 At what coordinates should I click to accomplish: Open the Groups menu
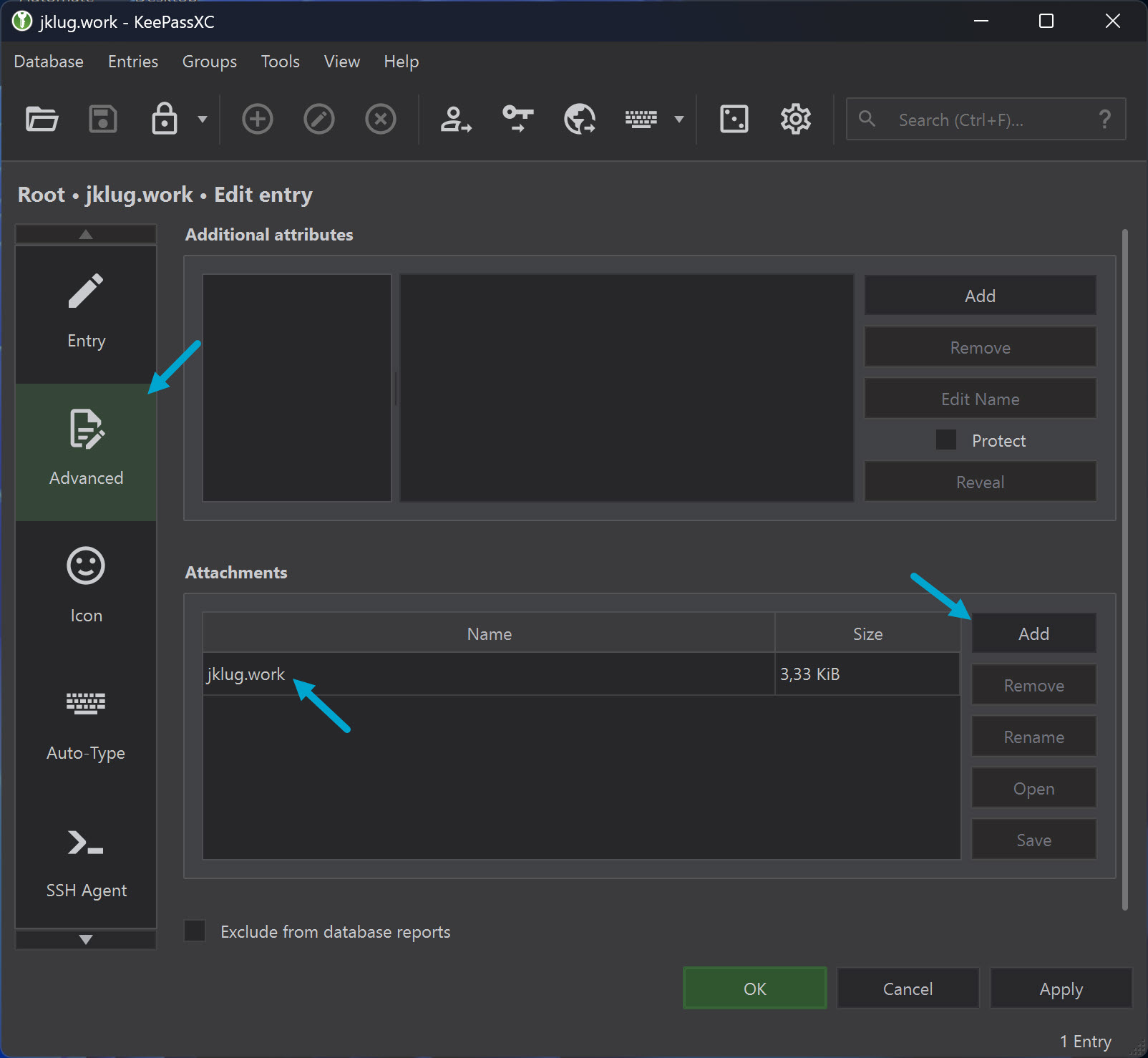[x=210, y=62]
